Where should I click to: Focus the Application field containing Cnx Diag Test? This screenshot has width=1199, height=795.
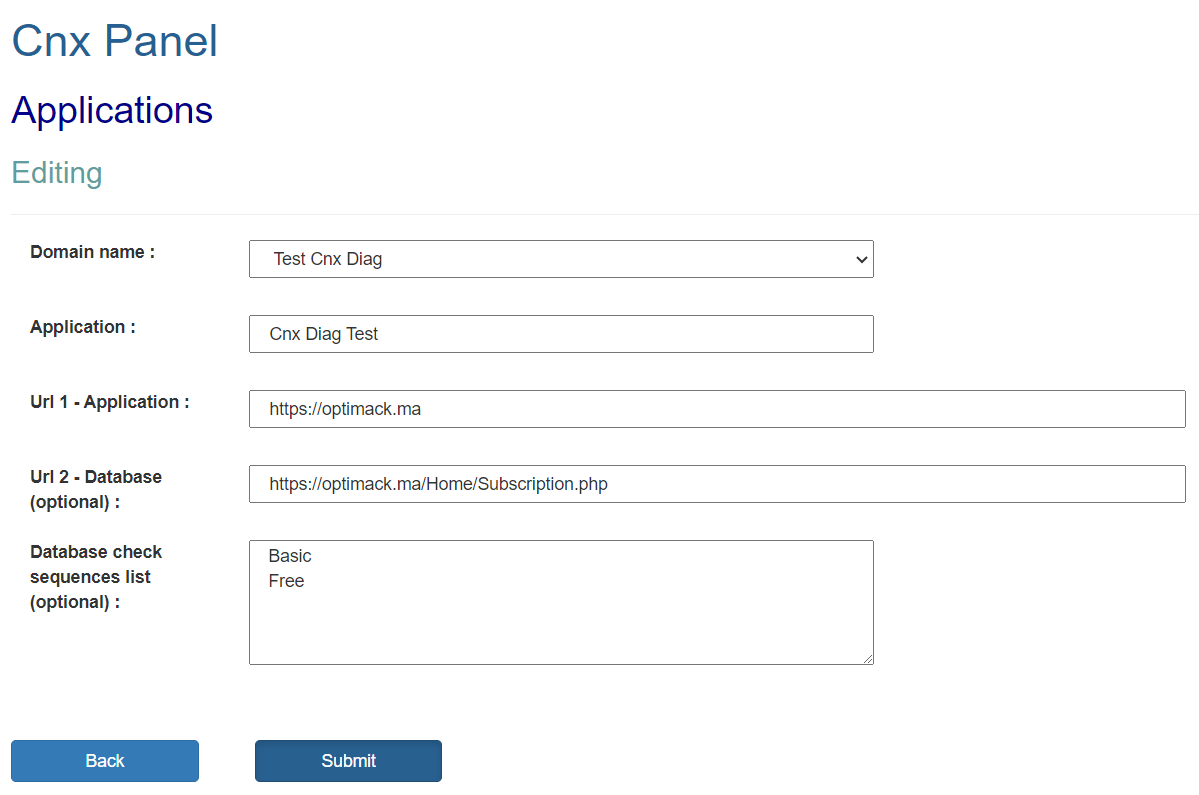(x=561, y=334)
